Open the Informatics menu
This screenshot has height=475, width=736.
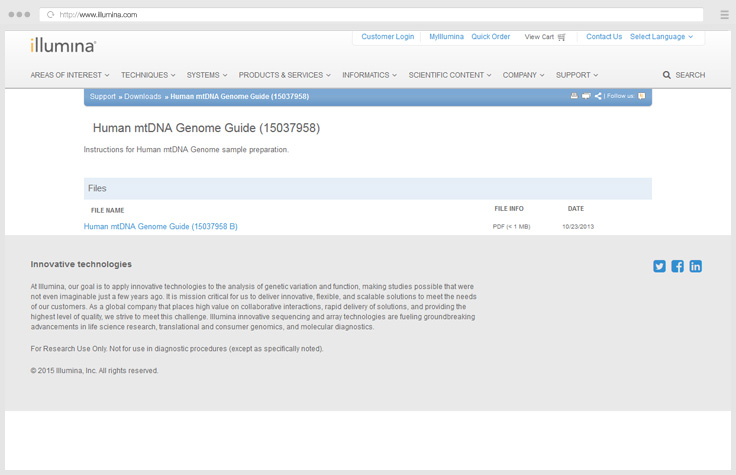click(x=369, y=75)
